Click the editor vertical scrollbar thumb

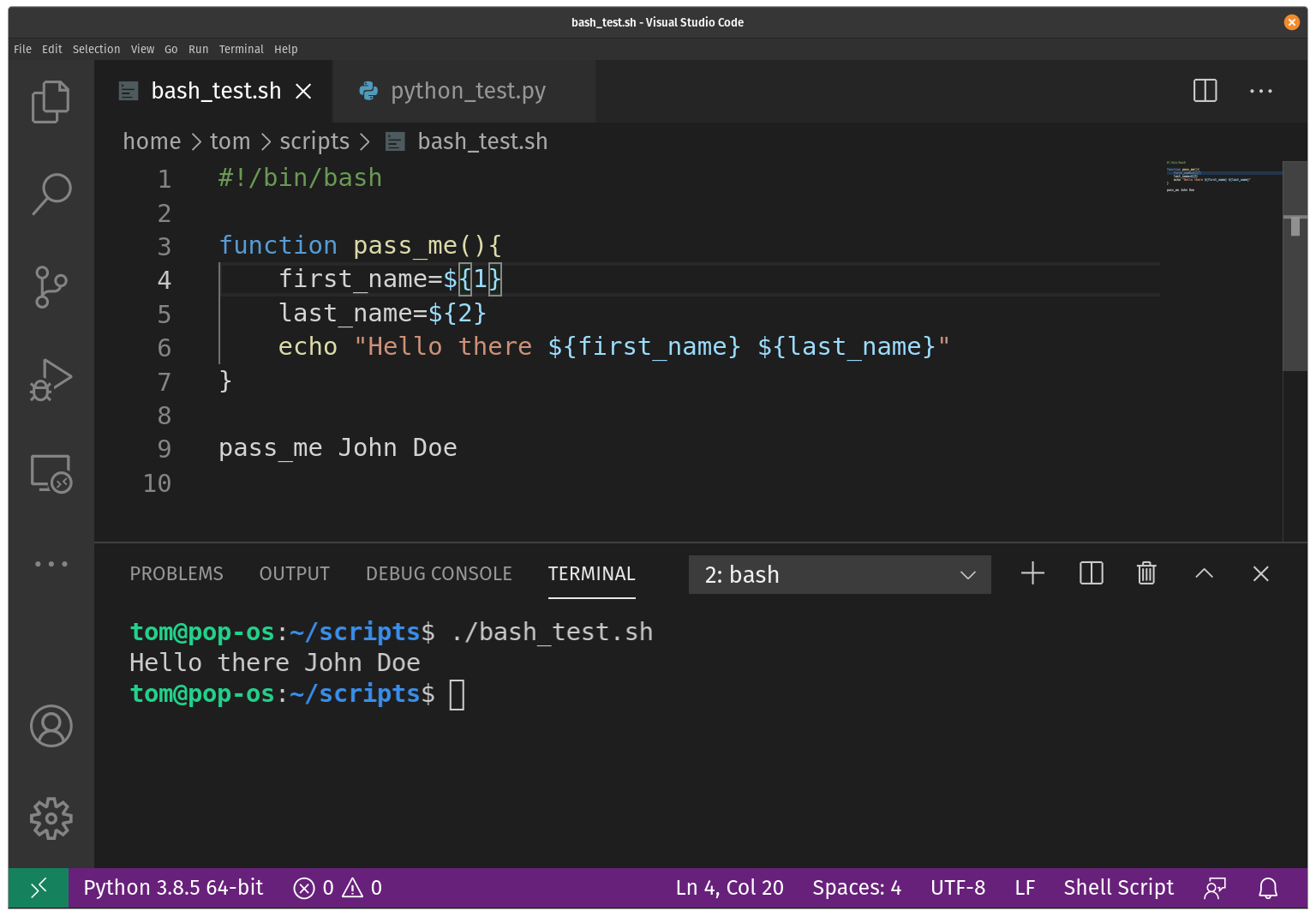tap(1294, 266)
